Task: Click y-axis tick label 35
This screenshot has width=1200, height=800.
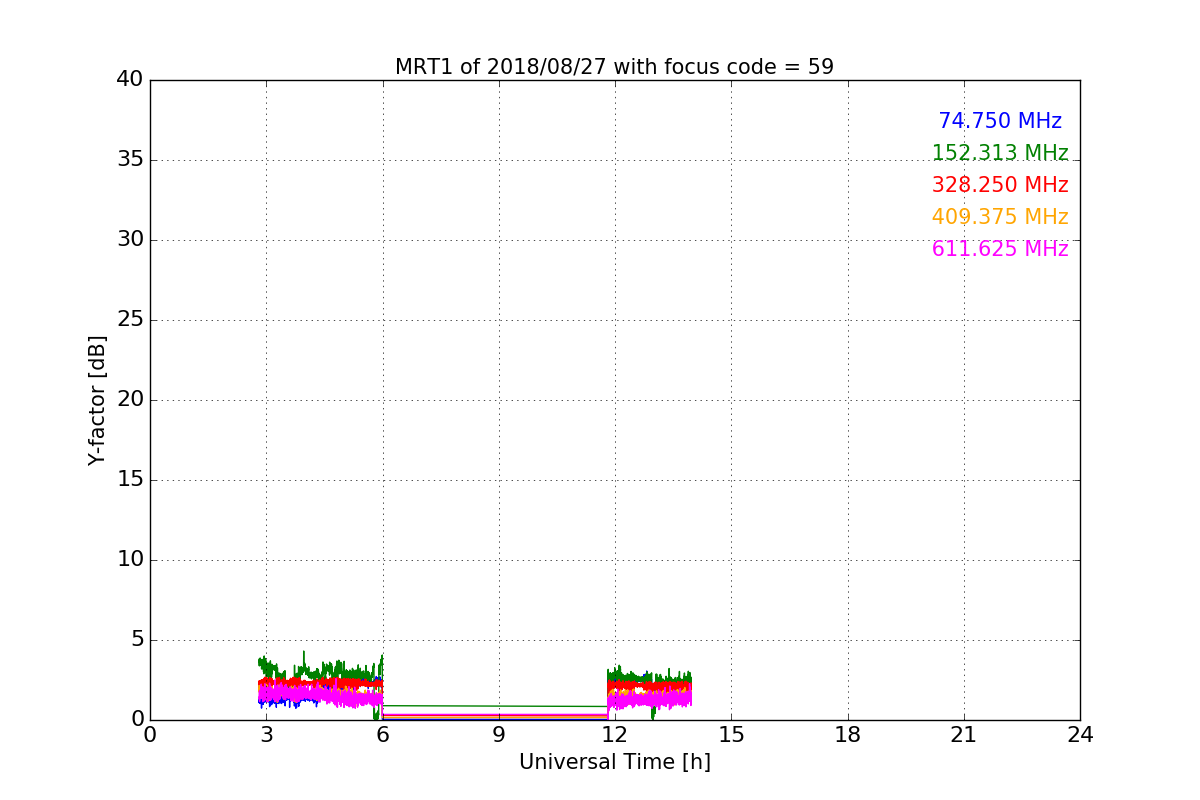Action: coord(130,160)
